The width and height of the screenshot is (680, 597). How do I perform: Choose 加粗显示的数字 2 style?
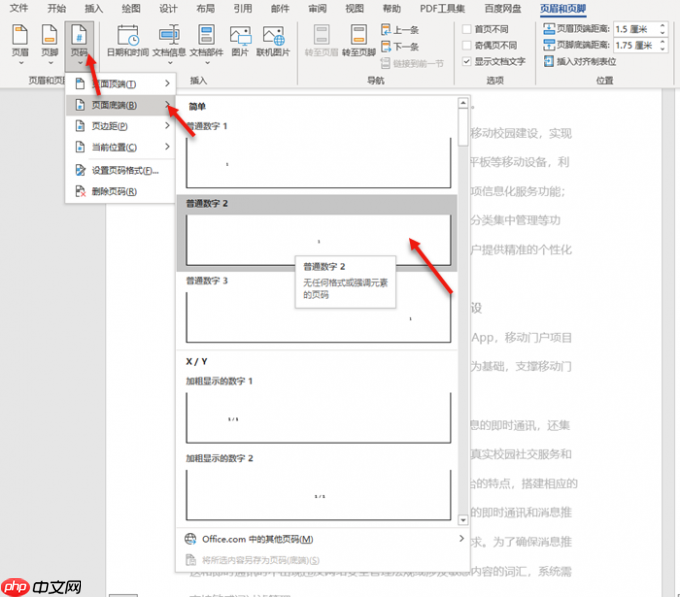click(318, 487)
